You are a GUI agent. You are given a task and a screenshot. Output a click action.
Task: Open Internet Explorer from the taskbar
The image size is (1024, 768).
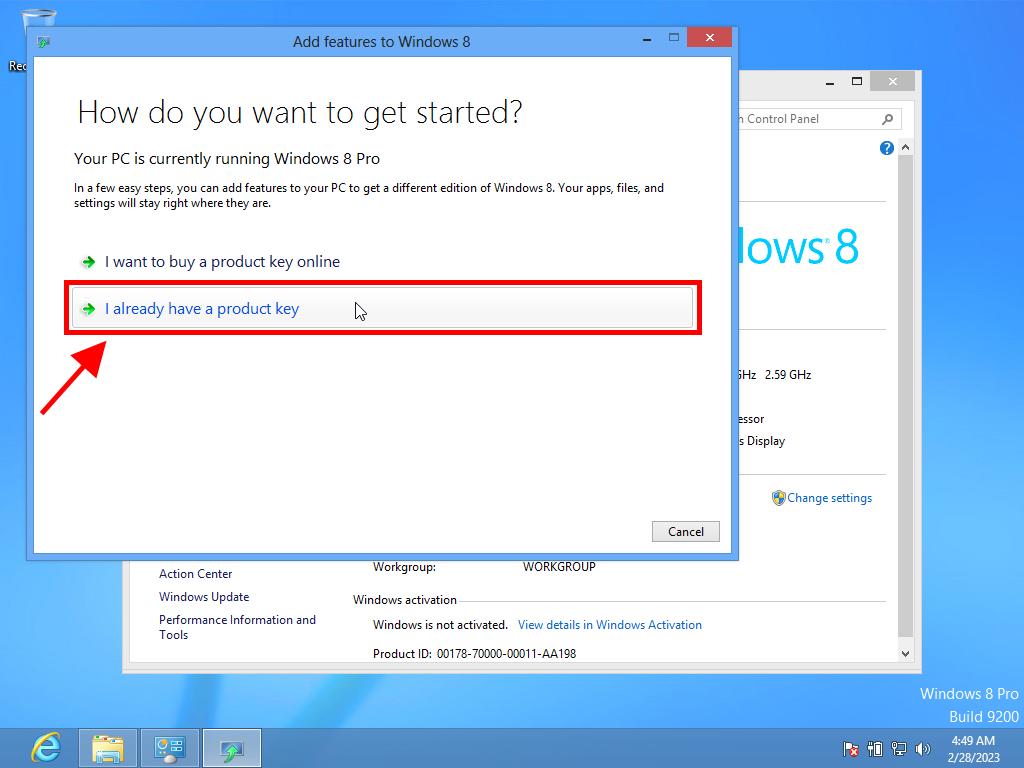click(45, 748)
